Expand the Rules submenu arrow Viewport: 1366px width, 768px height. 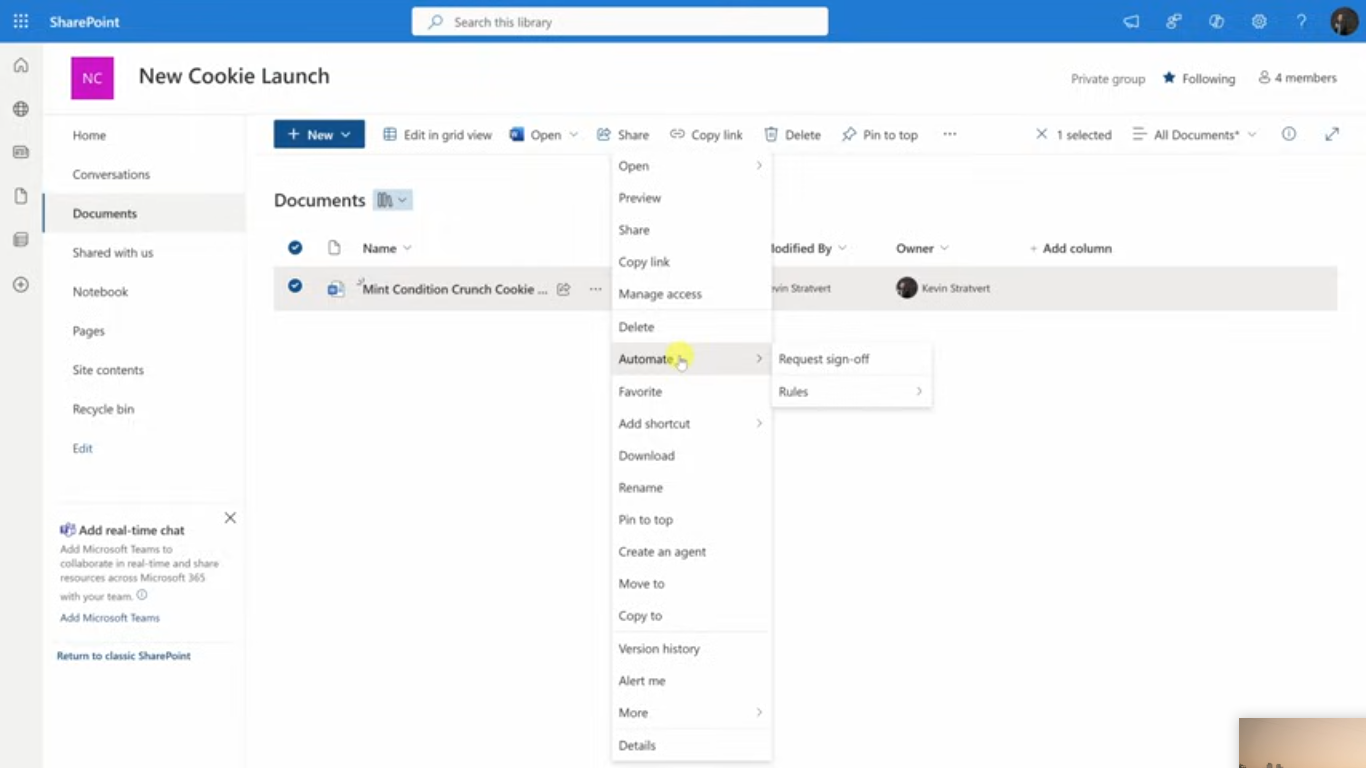919,391
